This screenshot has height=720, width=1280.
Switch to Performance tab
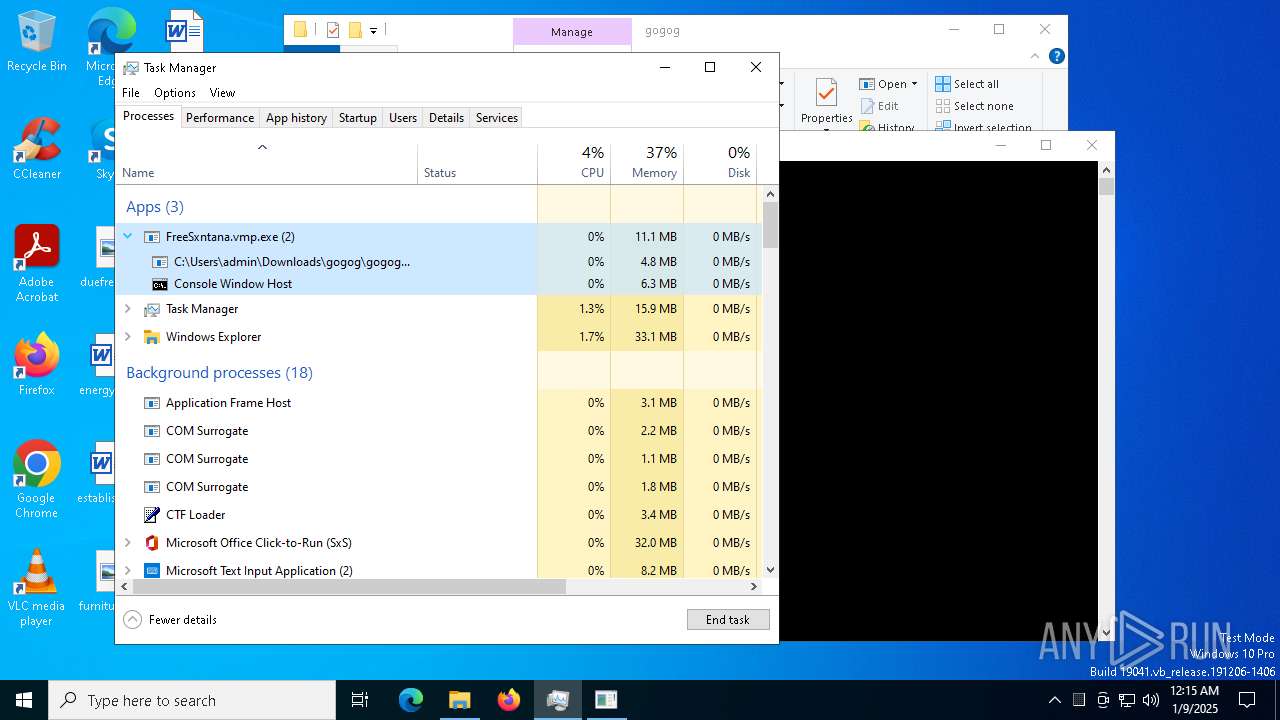click(x=220, y=117)
